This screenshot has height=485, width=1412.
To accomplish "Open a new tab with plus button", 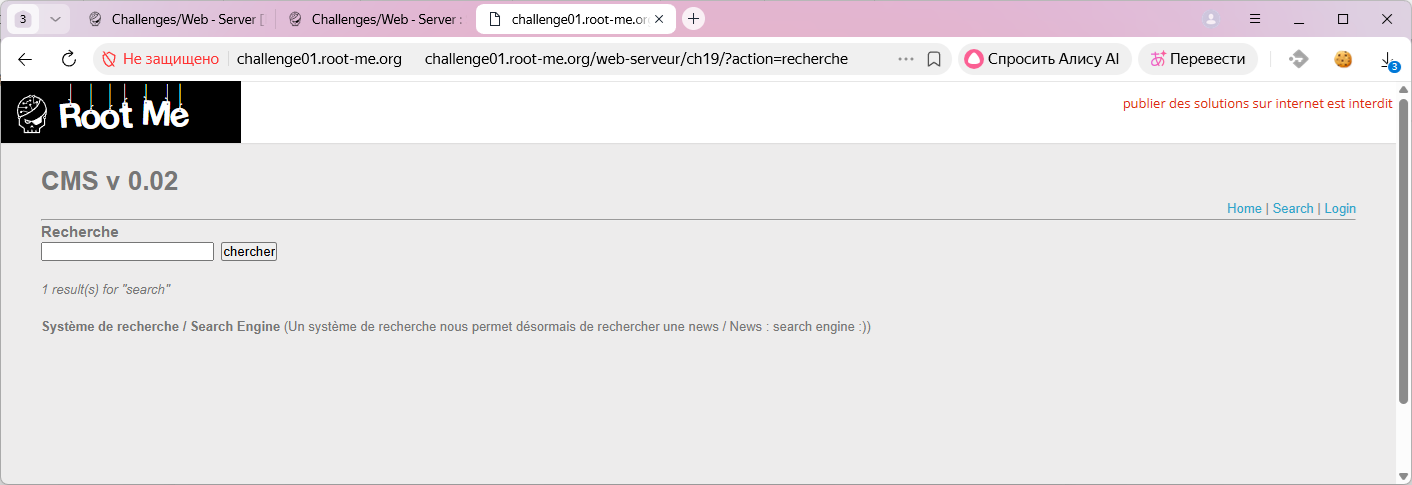I will click(694, 19).
